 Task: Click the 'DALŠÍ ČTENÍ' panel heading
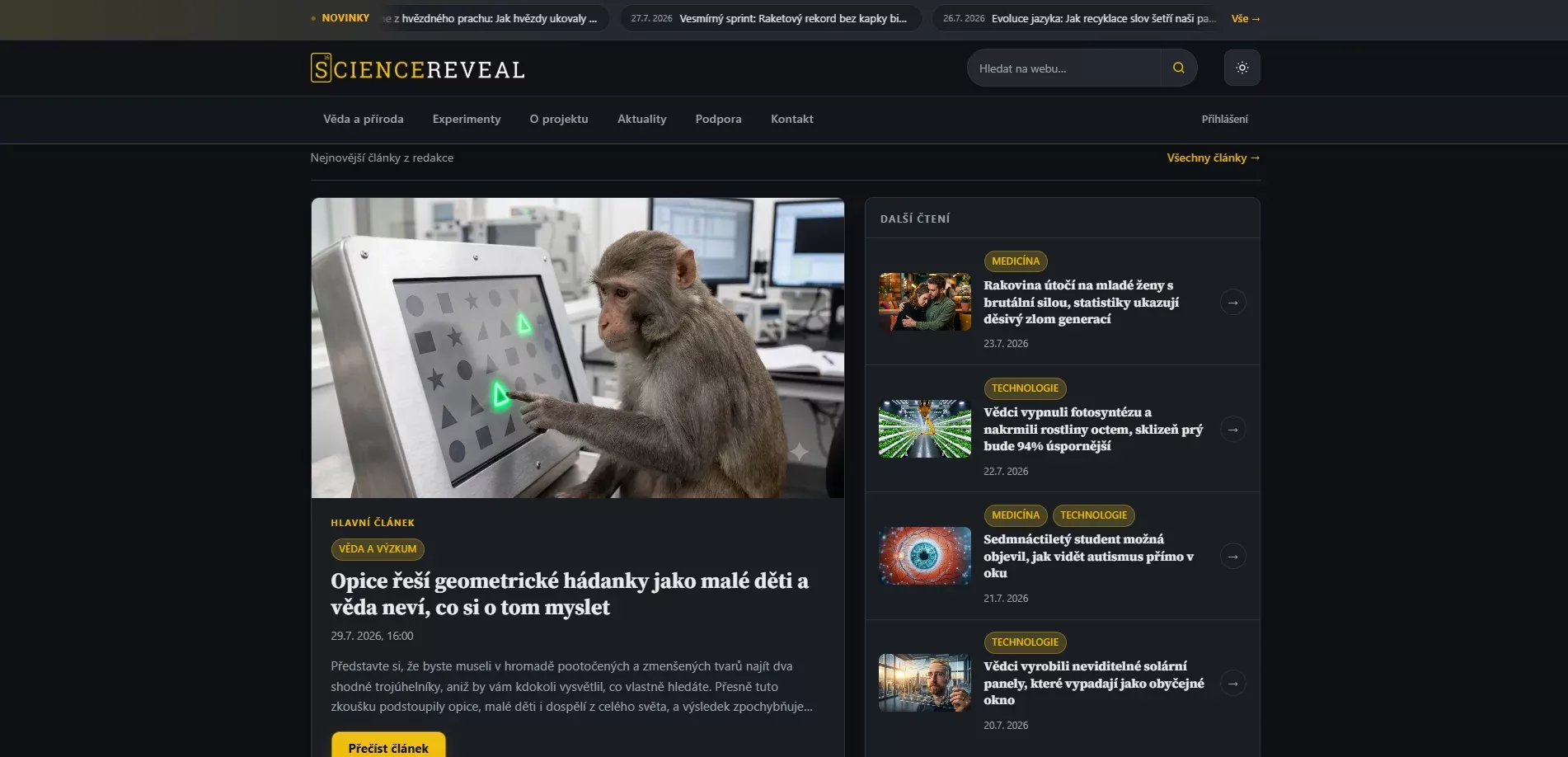point(915,219)
